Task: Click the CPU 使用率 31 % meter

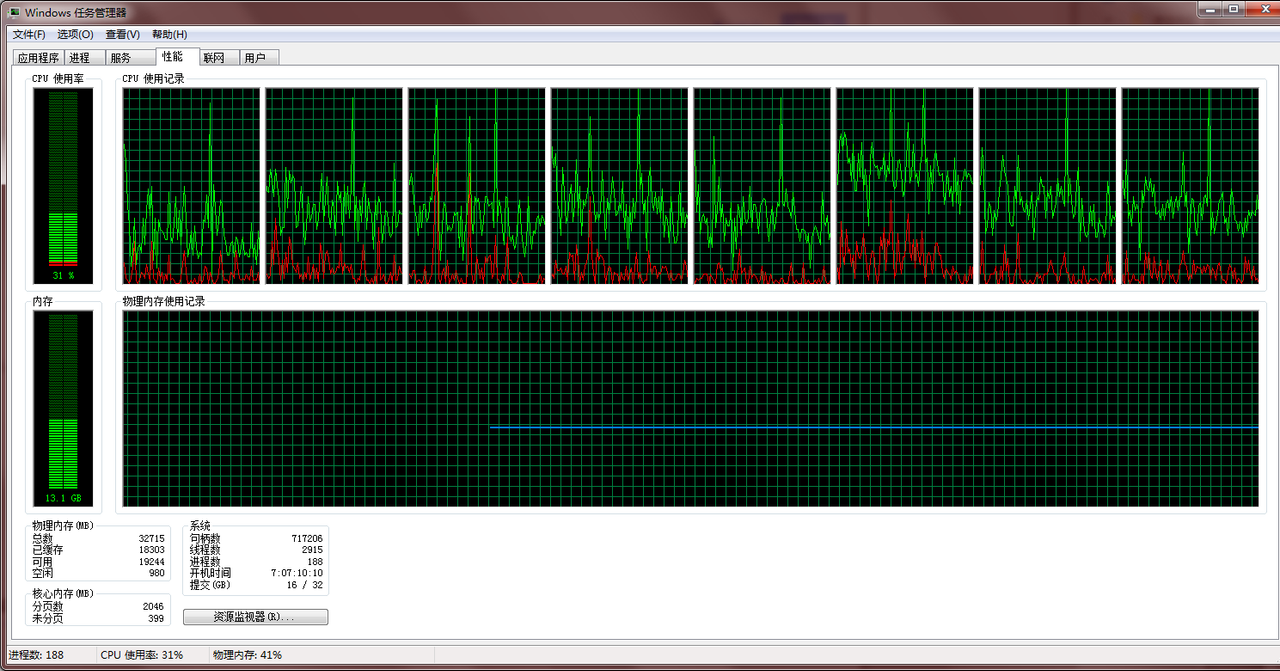Action: tap(63, 185)
